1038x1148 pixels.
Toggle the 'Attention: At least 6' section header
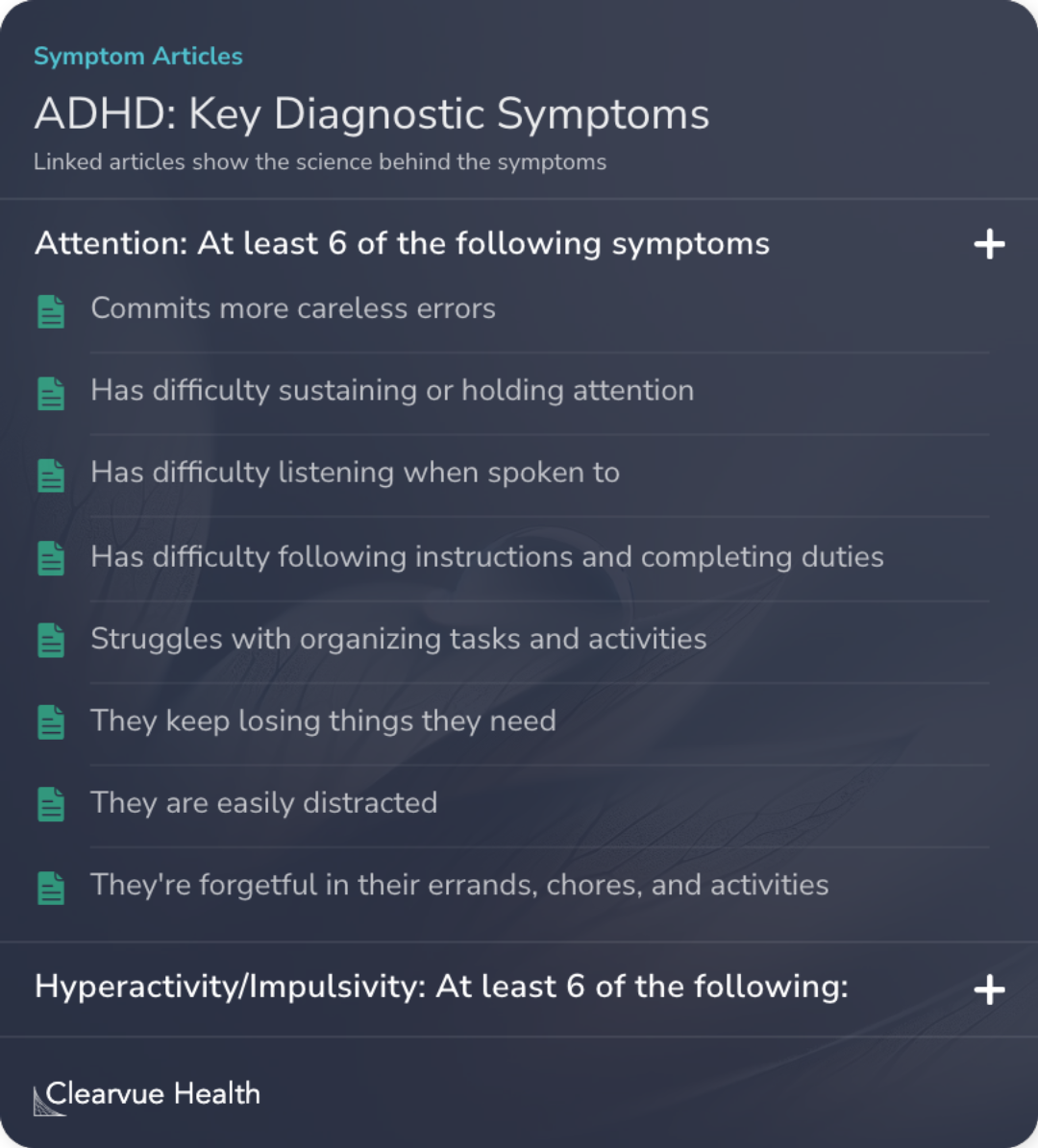click(402, 244)
